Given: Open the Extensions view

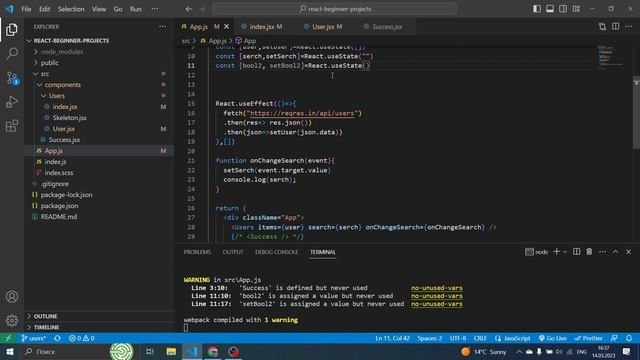Looking at the screenshot, I should pos(12,126).
